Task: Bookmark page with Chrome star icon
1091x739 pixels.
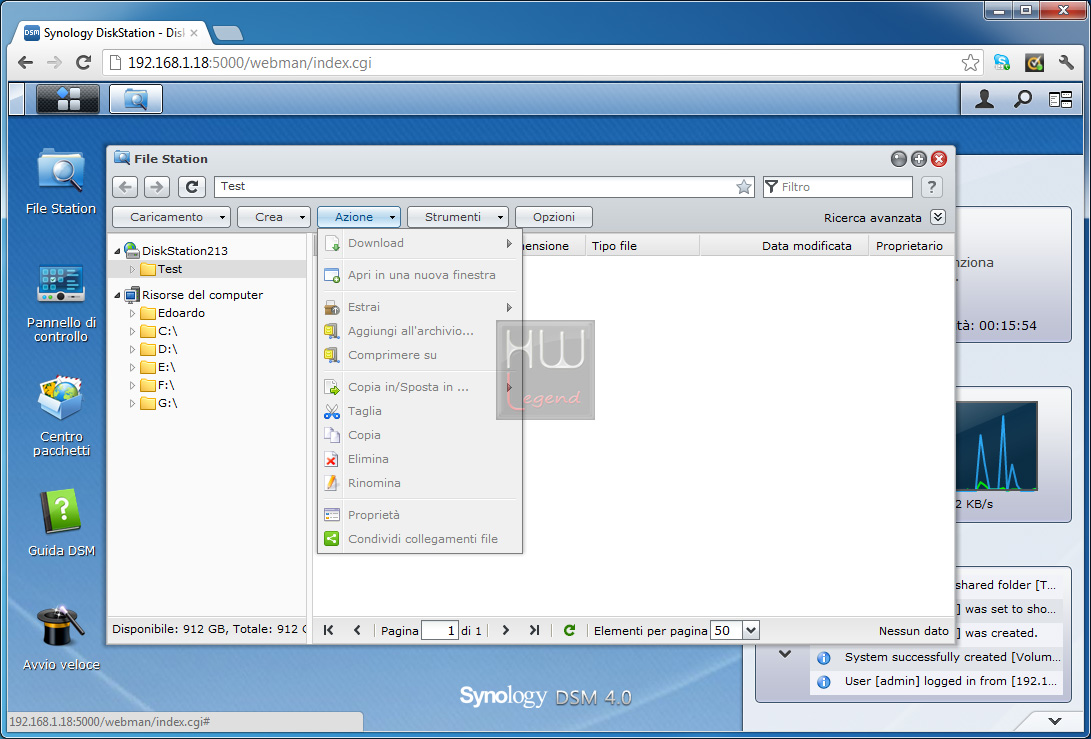Action: point(970,63)
